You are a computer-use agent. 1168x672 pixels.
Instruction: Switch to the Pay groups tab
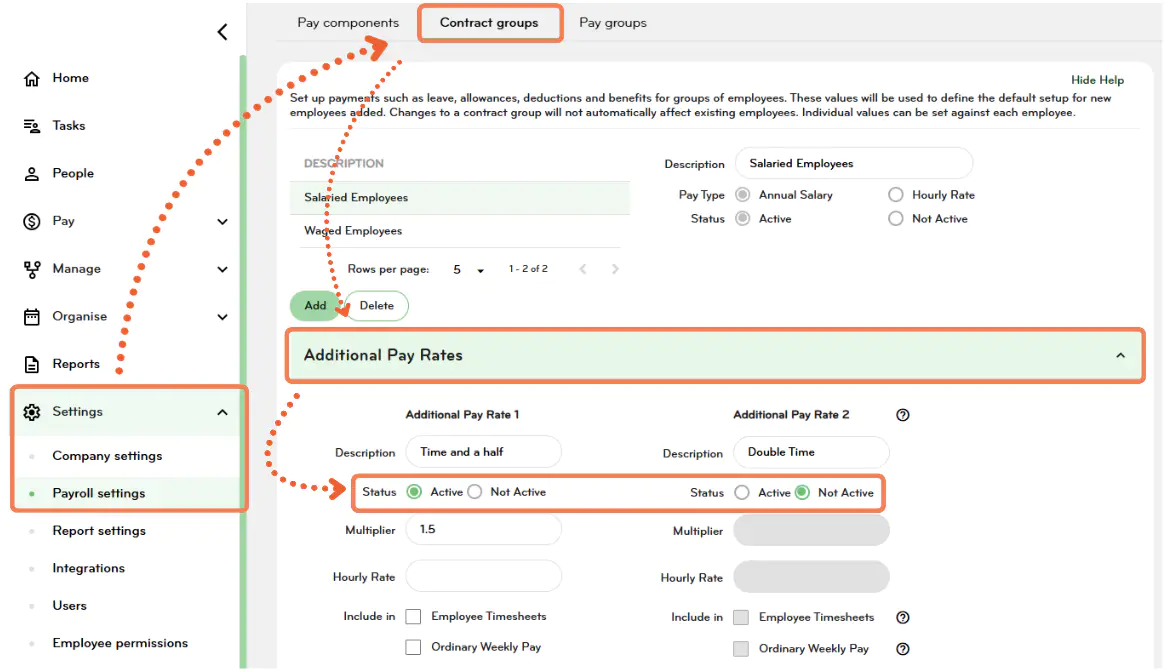[612, 22]
